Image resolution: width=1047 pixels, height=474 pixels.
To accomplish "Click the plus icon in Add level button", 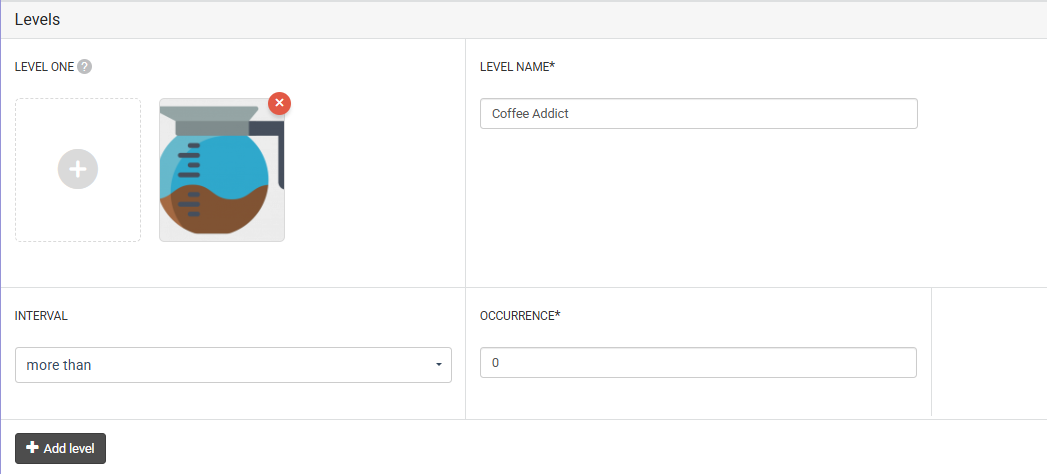I will (32, 448).
